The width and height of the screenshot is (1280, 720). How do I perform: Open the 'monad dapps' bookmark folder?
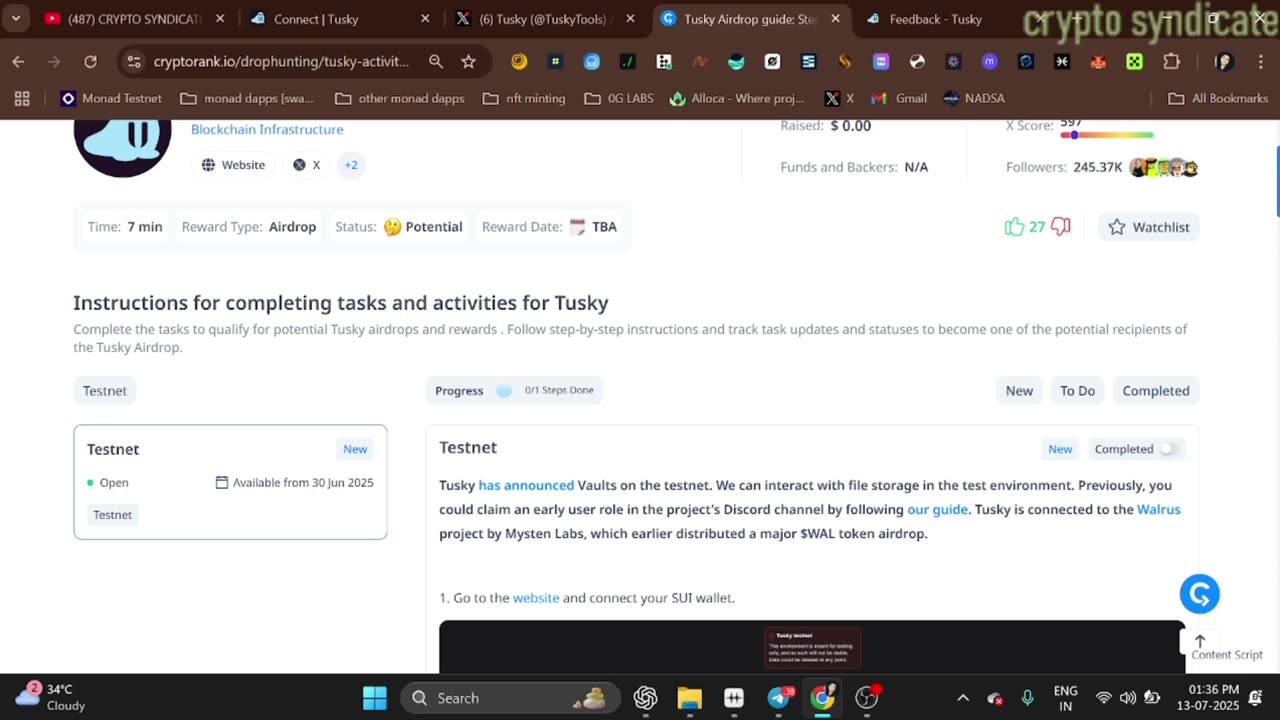(x=247, y=98)
